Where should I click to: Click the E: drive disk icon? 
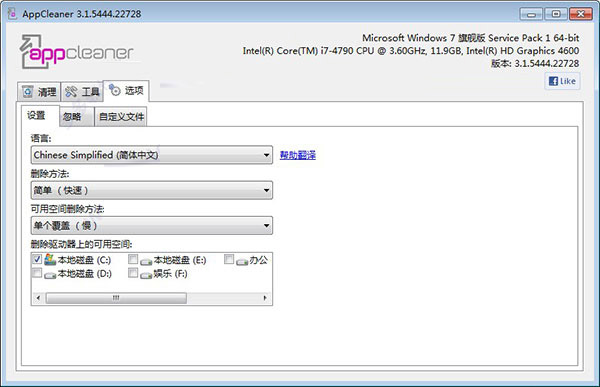coord(146,262)
